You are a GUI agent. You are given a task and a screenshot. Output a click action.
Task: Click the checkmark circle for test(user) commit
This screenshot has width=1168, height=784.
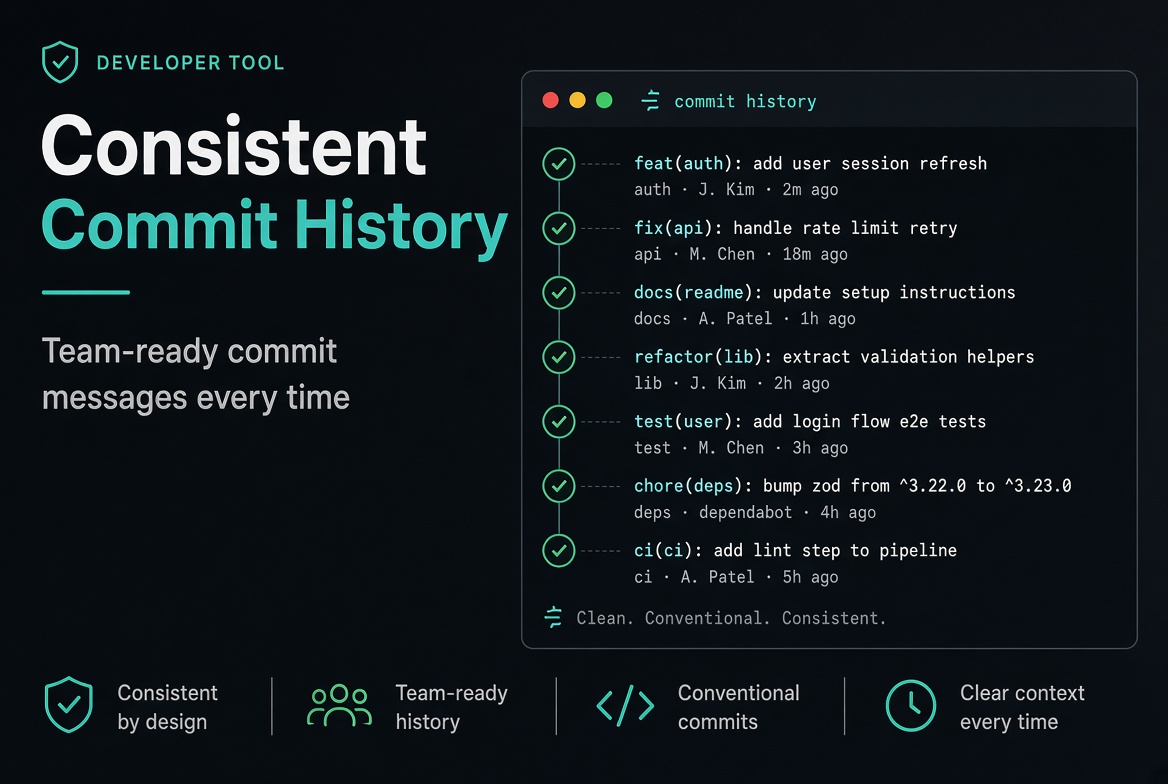coord(559,422)
